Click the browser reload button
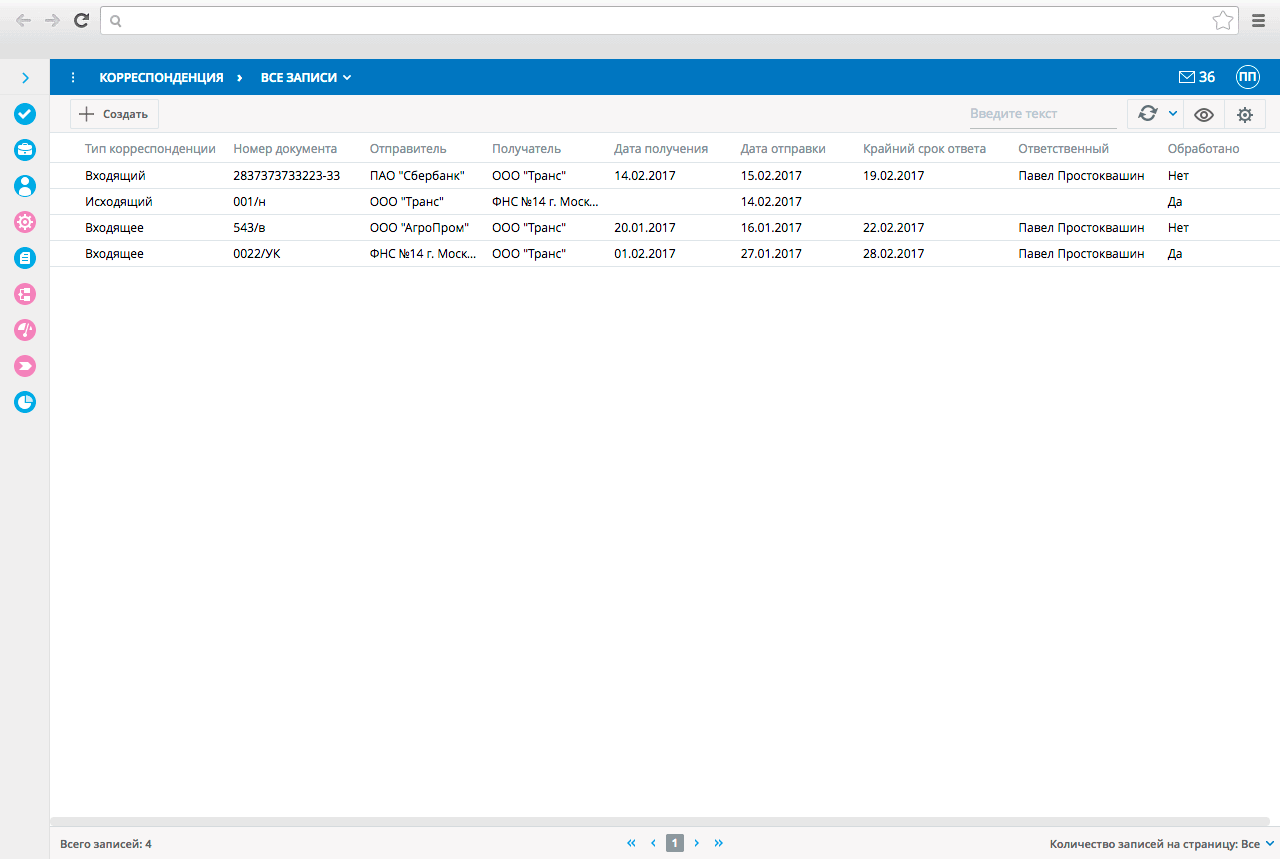The height and width of the screenshot is (859, 1280). [x=81, y=20]
